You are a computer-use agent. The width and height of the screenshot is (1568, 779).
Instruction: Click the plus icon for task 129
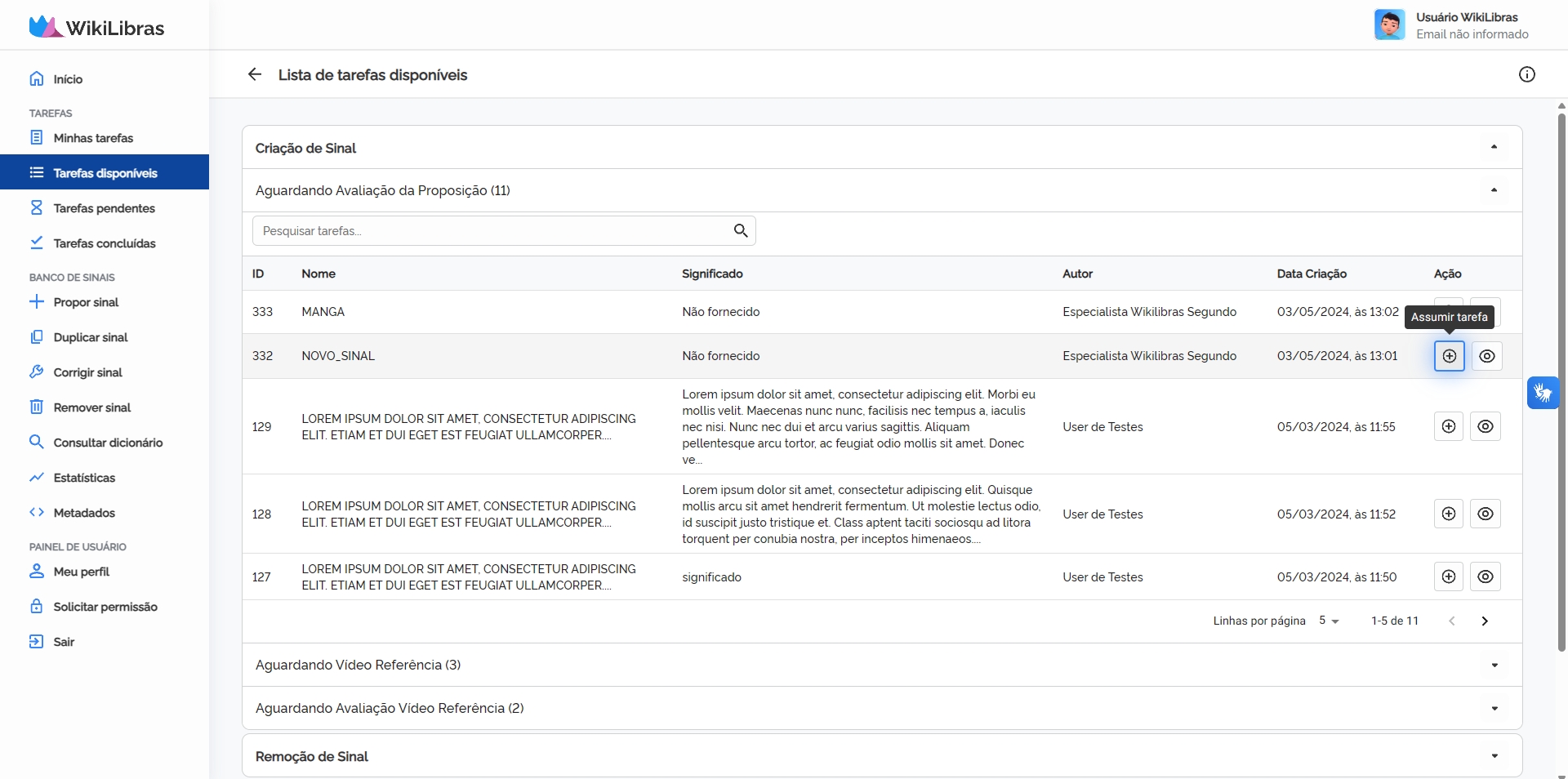pyautogui.click(x=1448, y=426)
